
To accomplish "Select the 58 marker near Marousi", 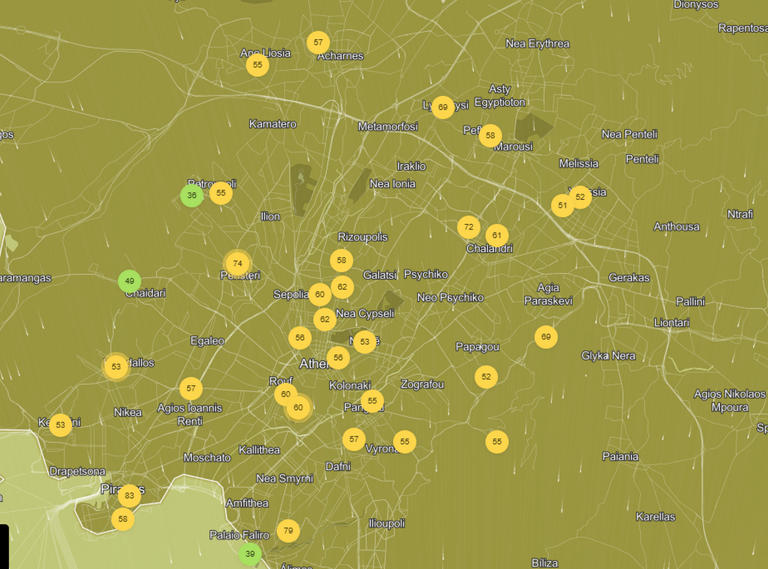I will click(x=489, y=135).
